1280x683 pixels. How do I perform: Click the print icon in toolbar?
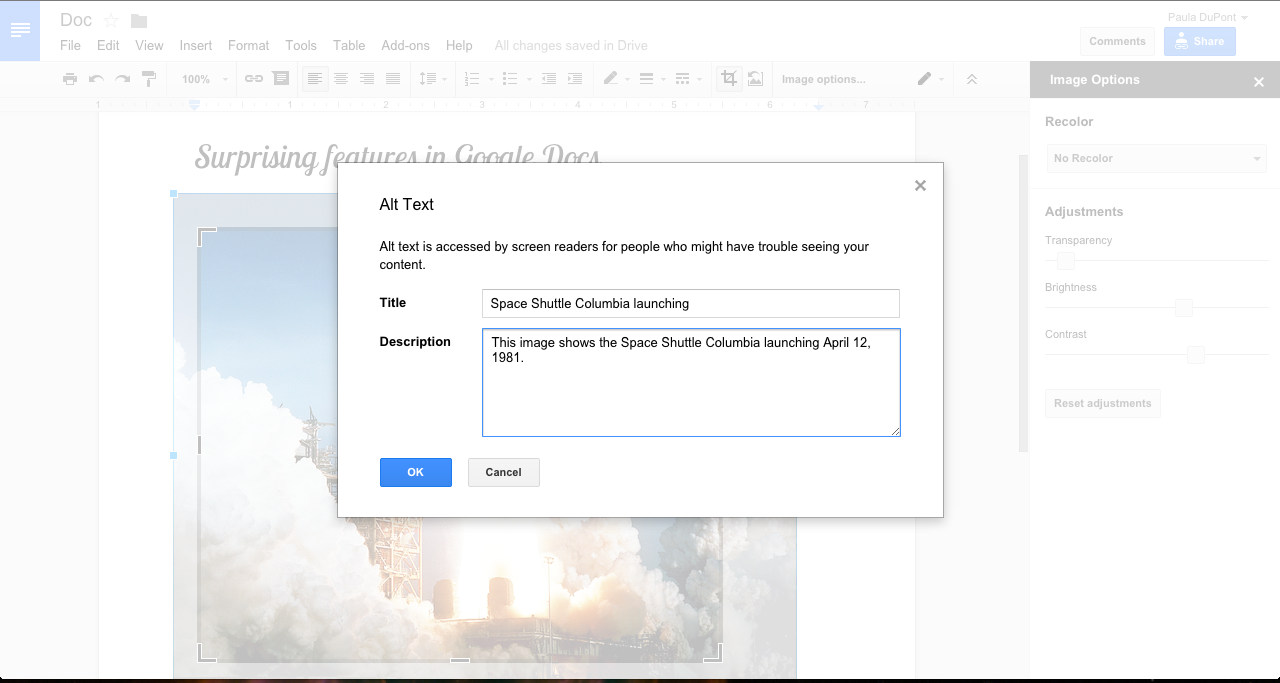pyautogui.click(x=69, y=79)
